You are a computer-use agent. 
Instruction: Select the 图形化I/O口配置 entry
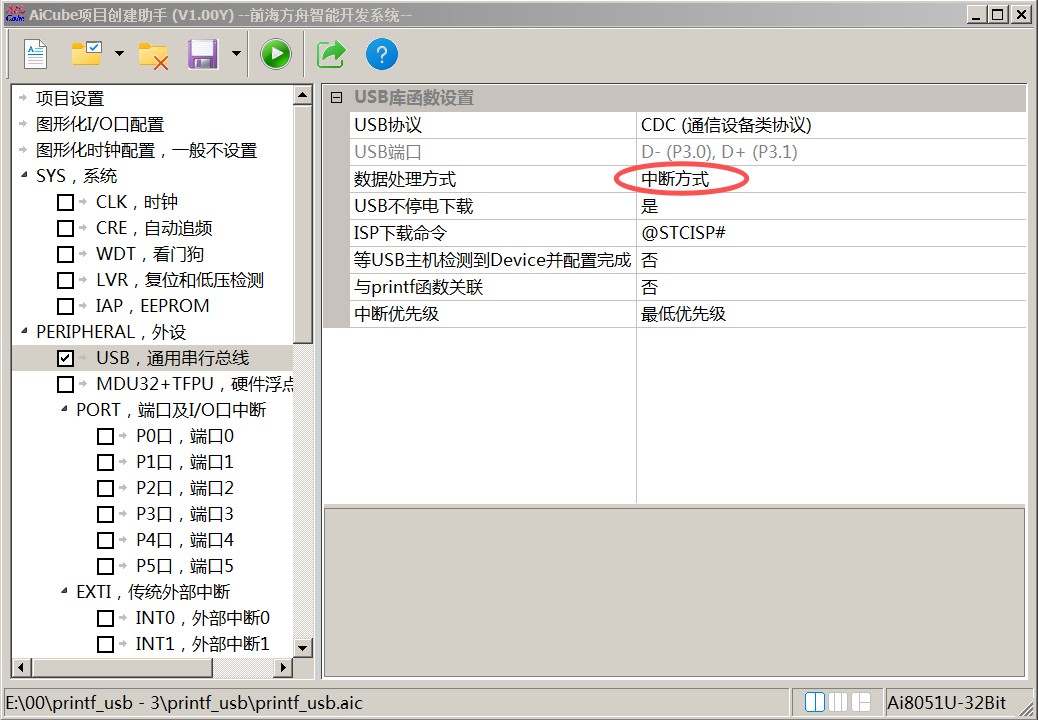click(x=98, y=123)
